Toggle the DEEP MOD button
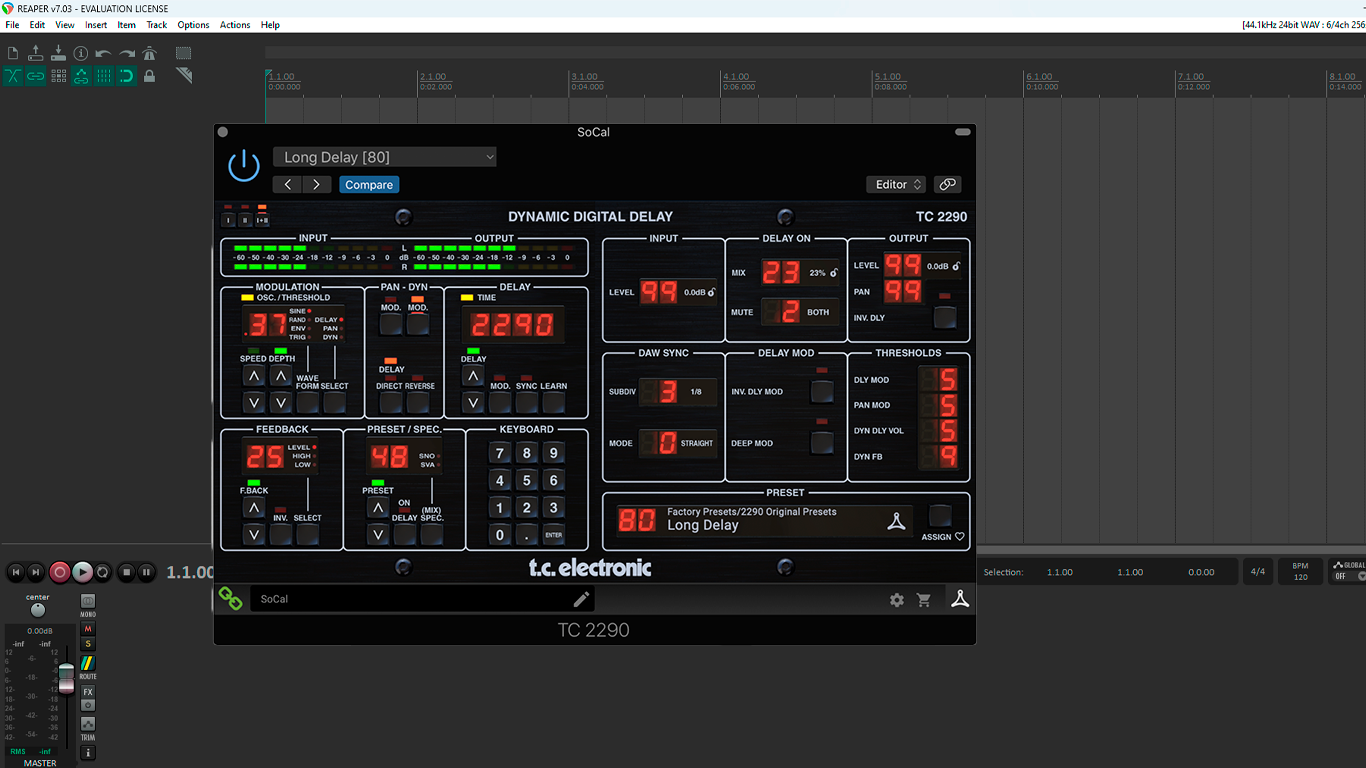 click(x=822, y=443)
